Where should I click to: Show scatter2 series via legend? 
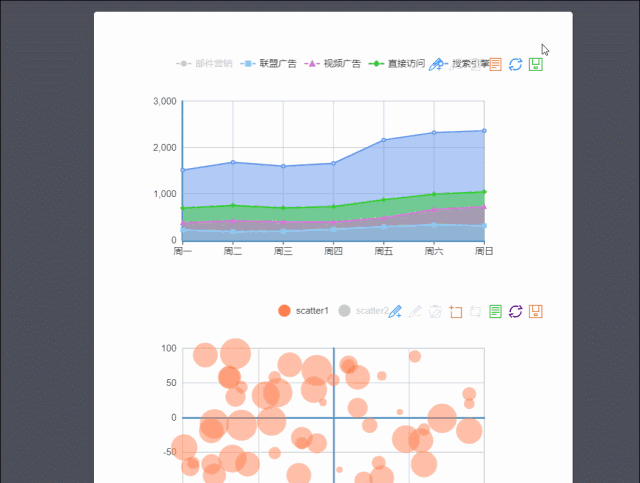click(x=363, y=311)
